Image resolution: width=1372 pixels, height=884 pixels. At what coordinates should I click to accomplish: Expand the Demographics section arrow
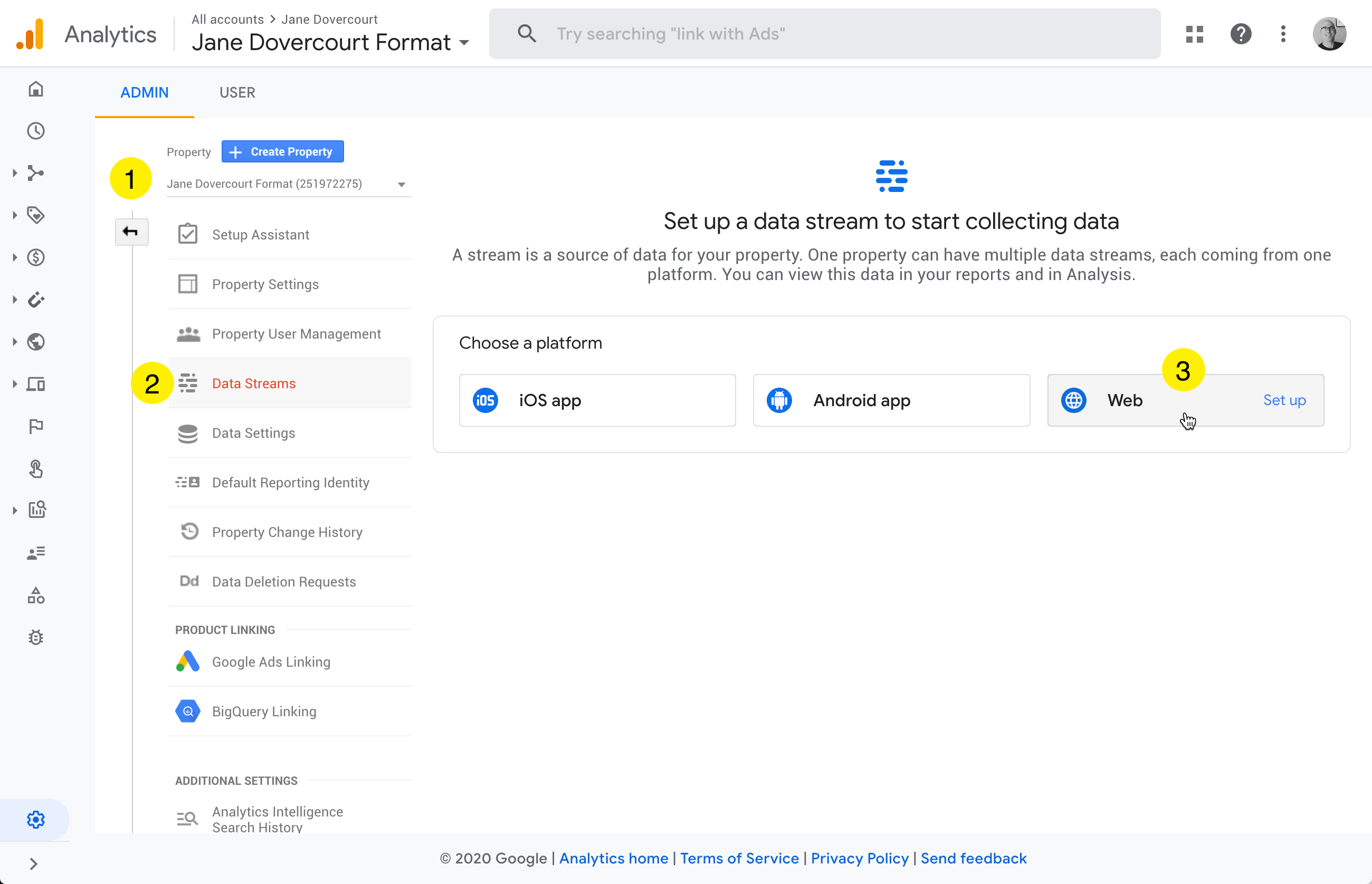pyautogui.click(x=14, y=342)
